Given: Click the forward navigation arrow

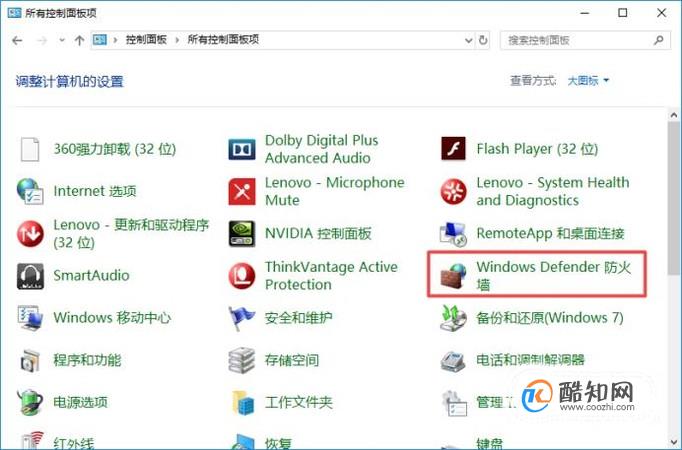Looking at the screenshot, I should tap(42, 40).
